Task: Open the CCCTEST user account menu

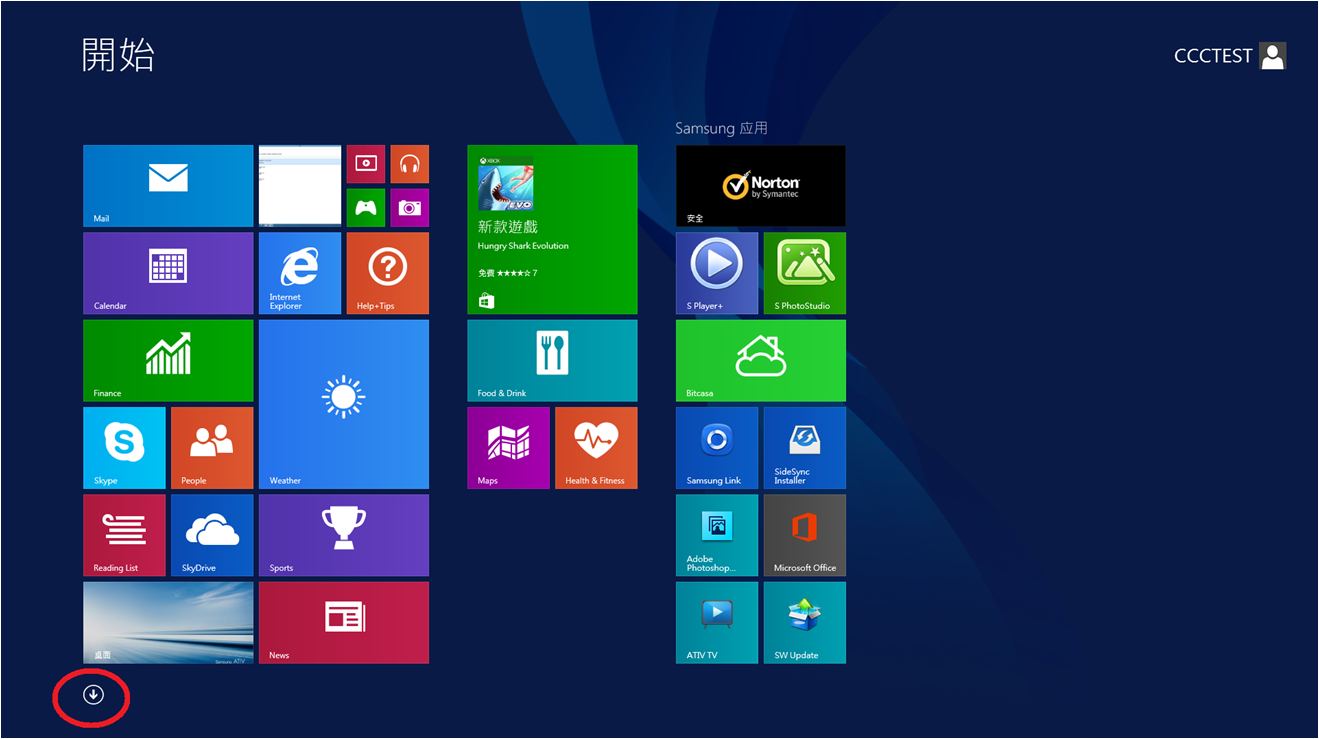Action: (1229, 56)
